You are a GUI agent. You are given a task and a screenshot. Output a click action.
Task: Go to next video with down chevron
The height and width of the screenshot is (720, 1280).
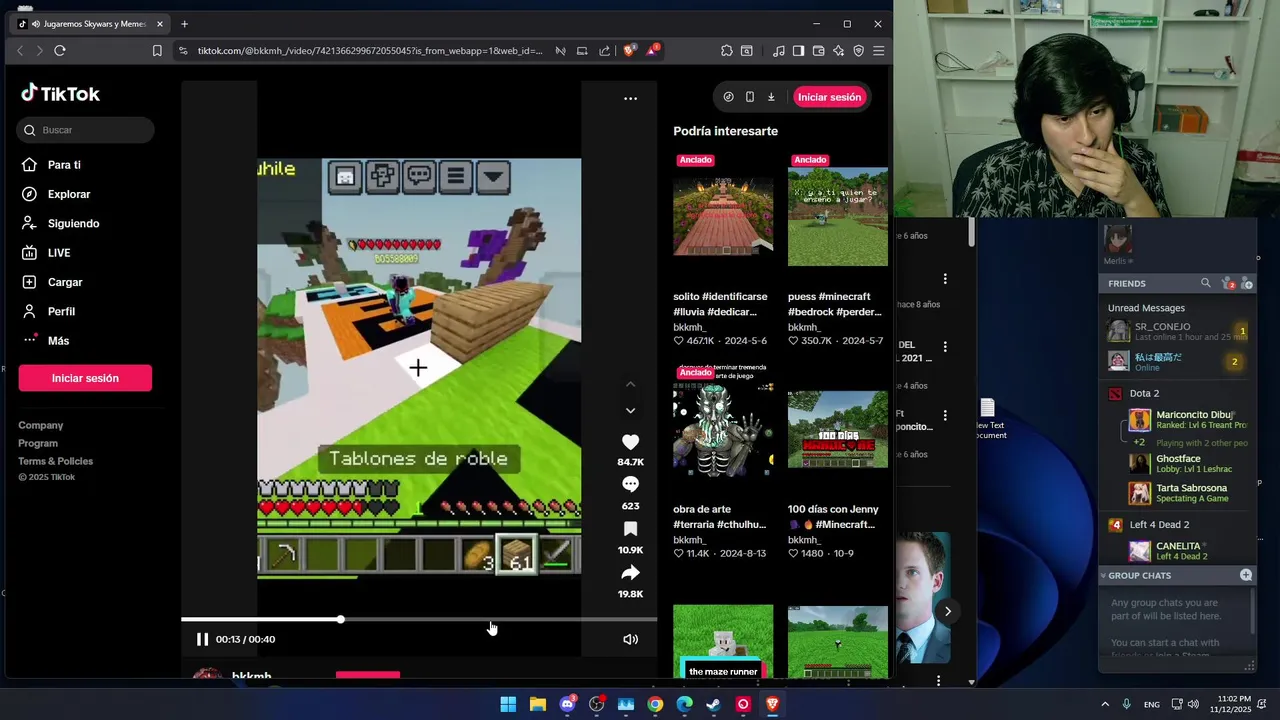tap(630, 410)
